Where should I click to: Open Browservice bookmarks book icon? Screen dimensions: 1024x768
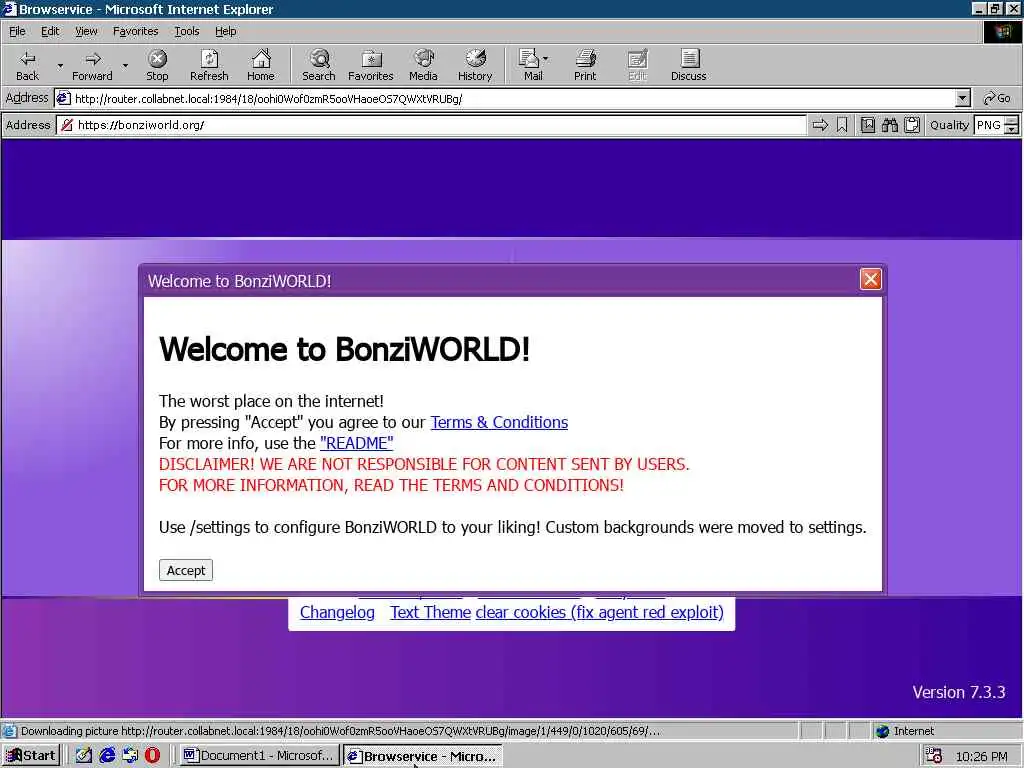tap(867, 125)
